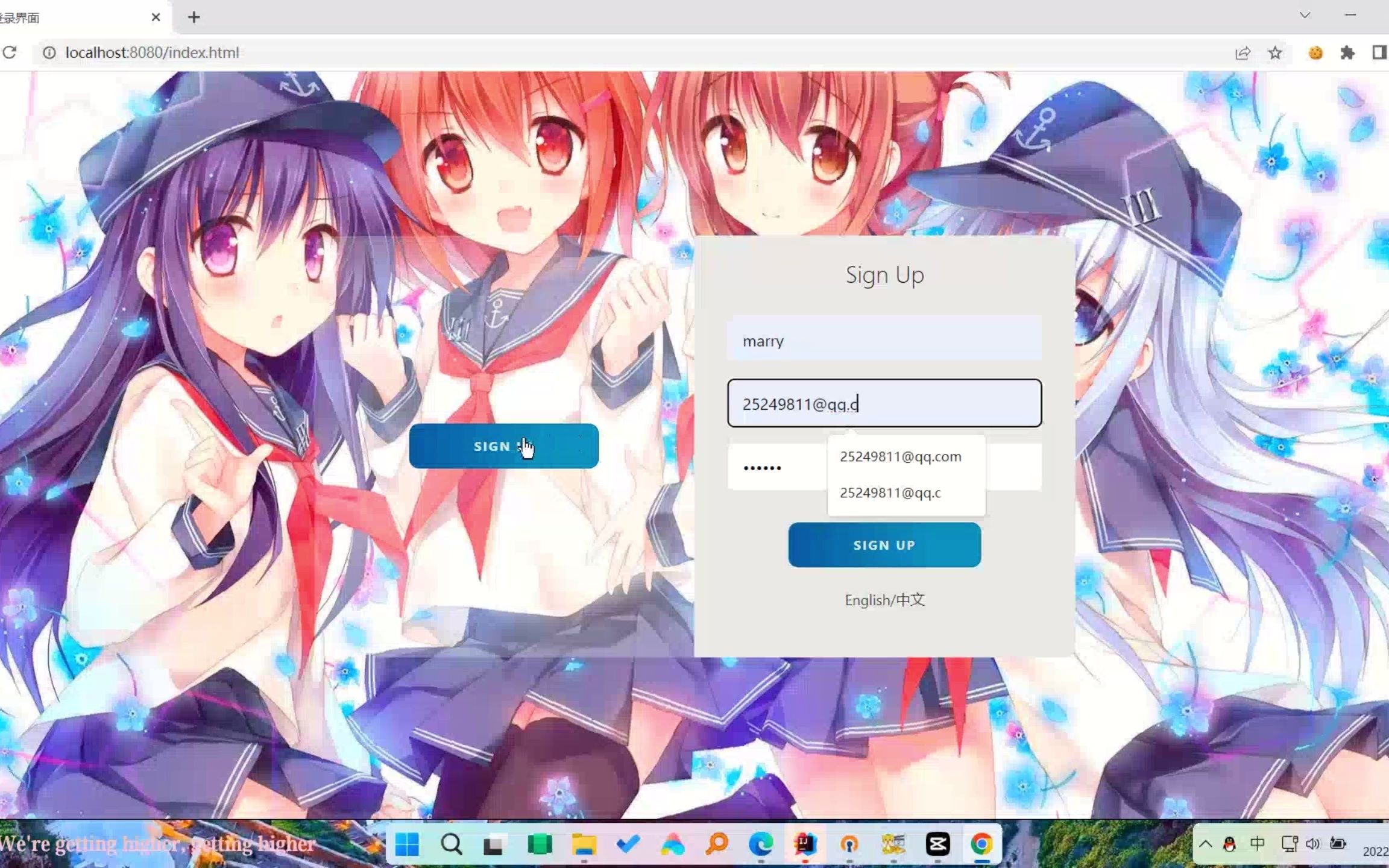Choose the 25249811@qq.com autofill suggestion
Screen dimensions: 1389x868
pos(906,456)
